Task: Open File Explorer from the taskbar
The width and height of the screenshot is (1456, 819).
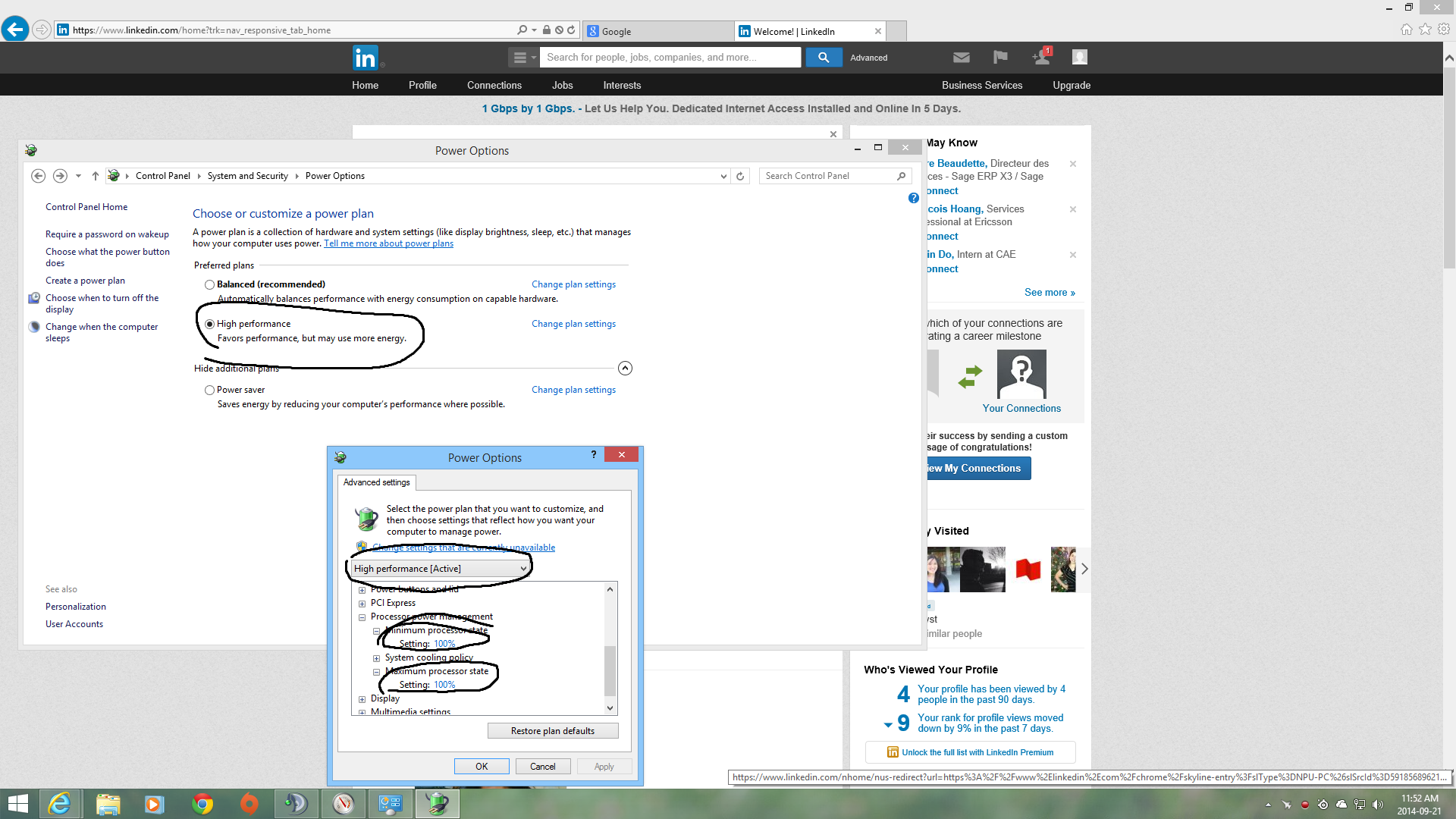Action: (108, 804)
